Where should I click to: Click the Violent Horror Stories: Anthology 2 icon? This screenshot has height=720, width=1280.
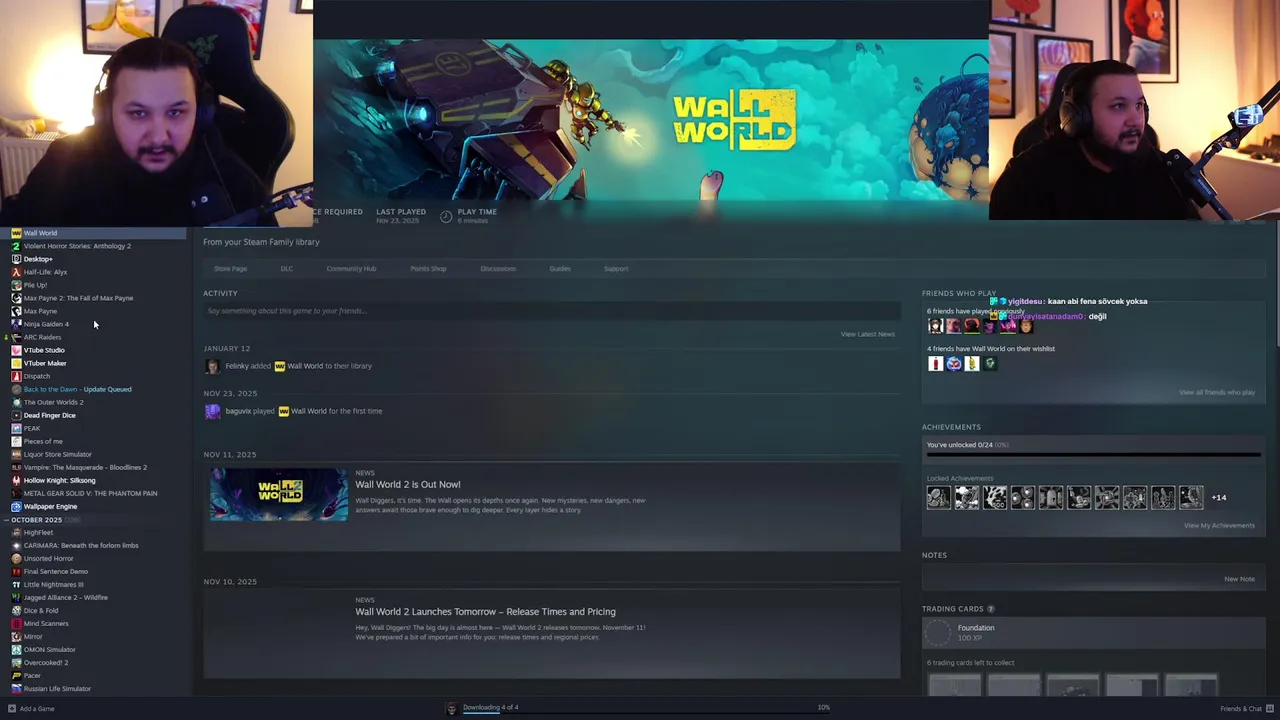click(16, 246)
